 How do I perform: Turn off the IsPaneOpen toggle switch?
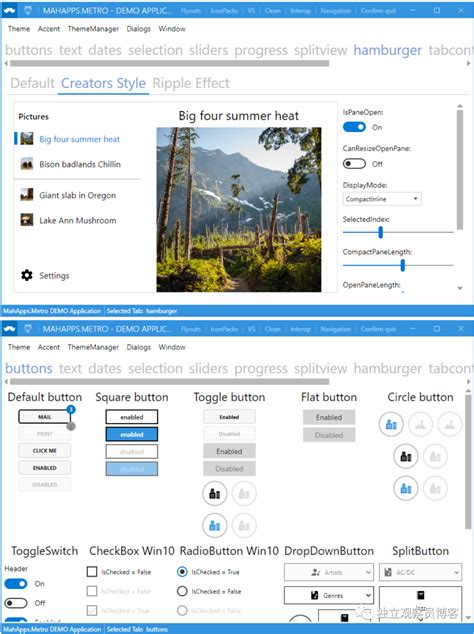(x=354, y=127)
